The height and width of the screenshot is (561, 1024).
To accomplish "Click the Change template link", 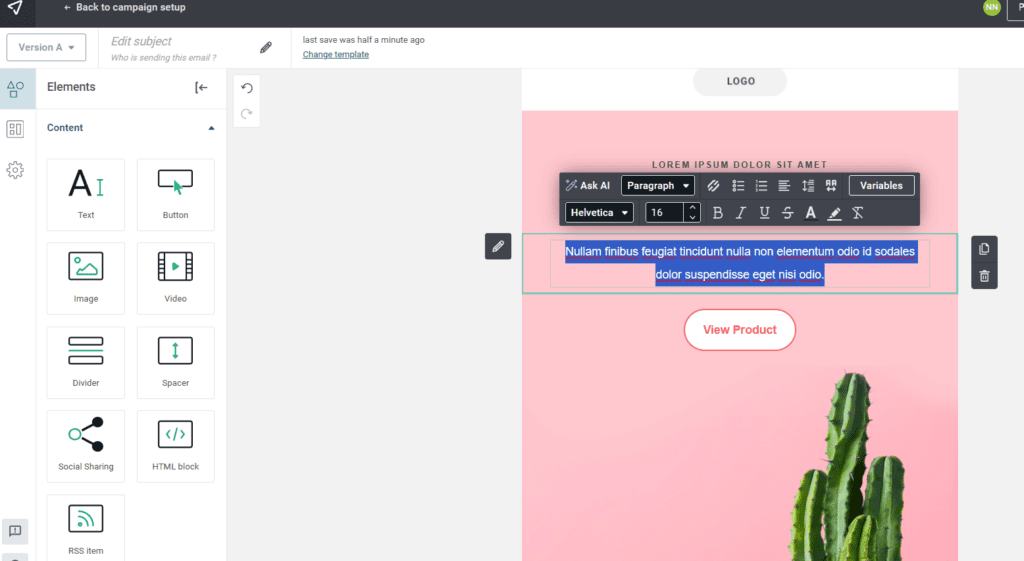I will point(336,55).
